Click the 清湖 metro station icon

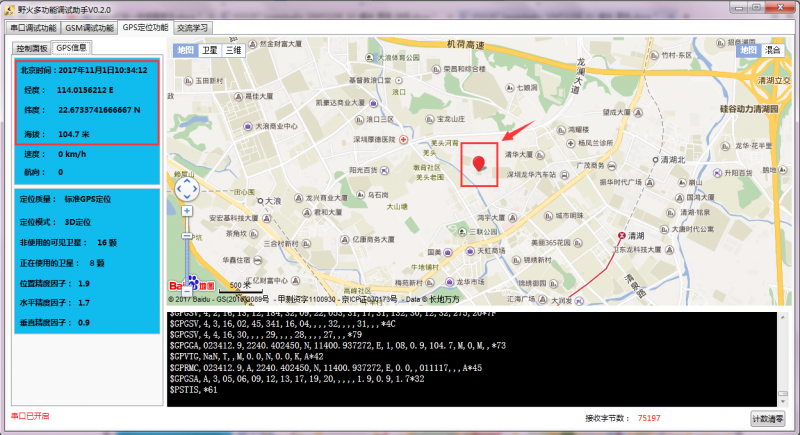click(621, 236)
